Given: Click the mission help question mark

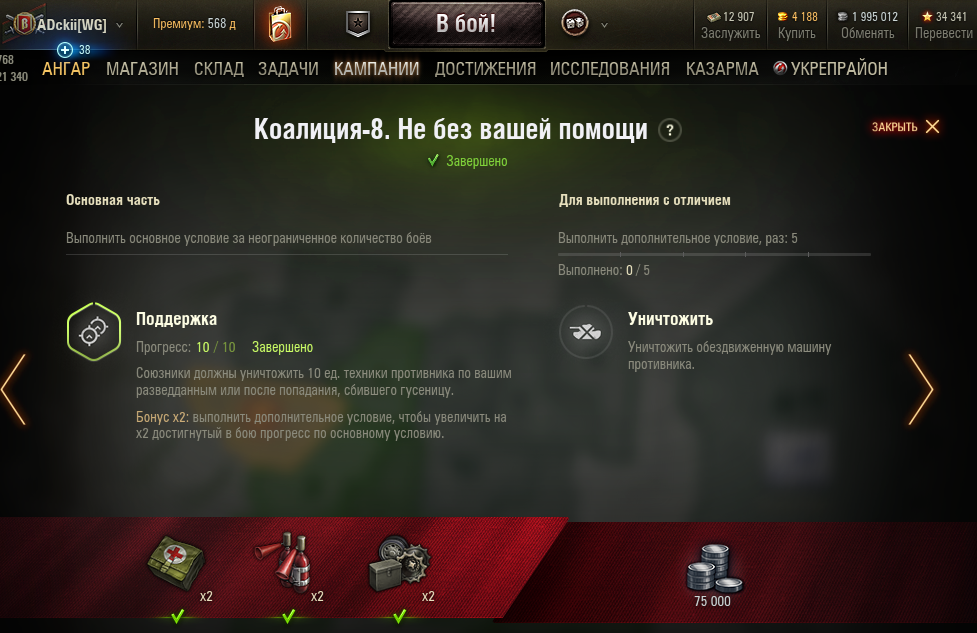Looking at the screenshot, I should pyautogui.click(x=670, y=130).
